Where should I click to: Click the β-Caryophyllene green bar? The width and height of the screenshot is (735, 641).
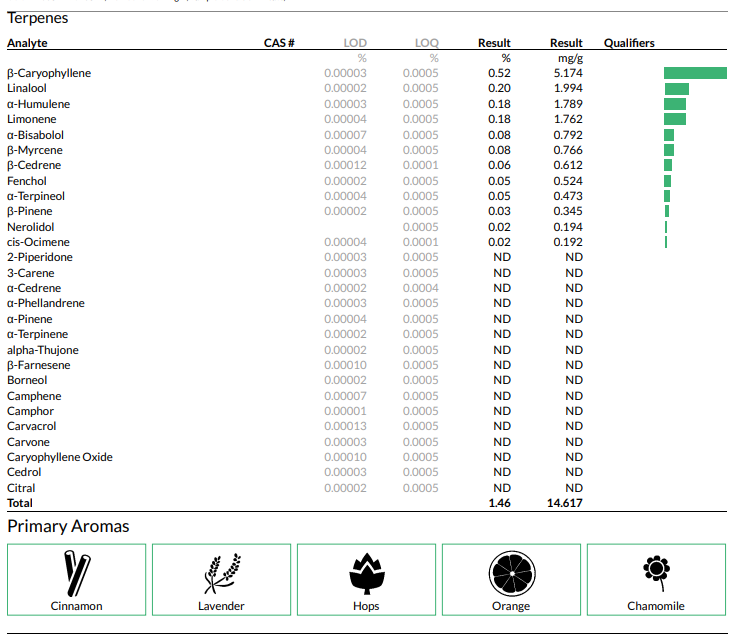[x=695, y=73]
